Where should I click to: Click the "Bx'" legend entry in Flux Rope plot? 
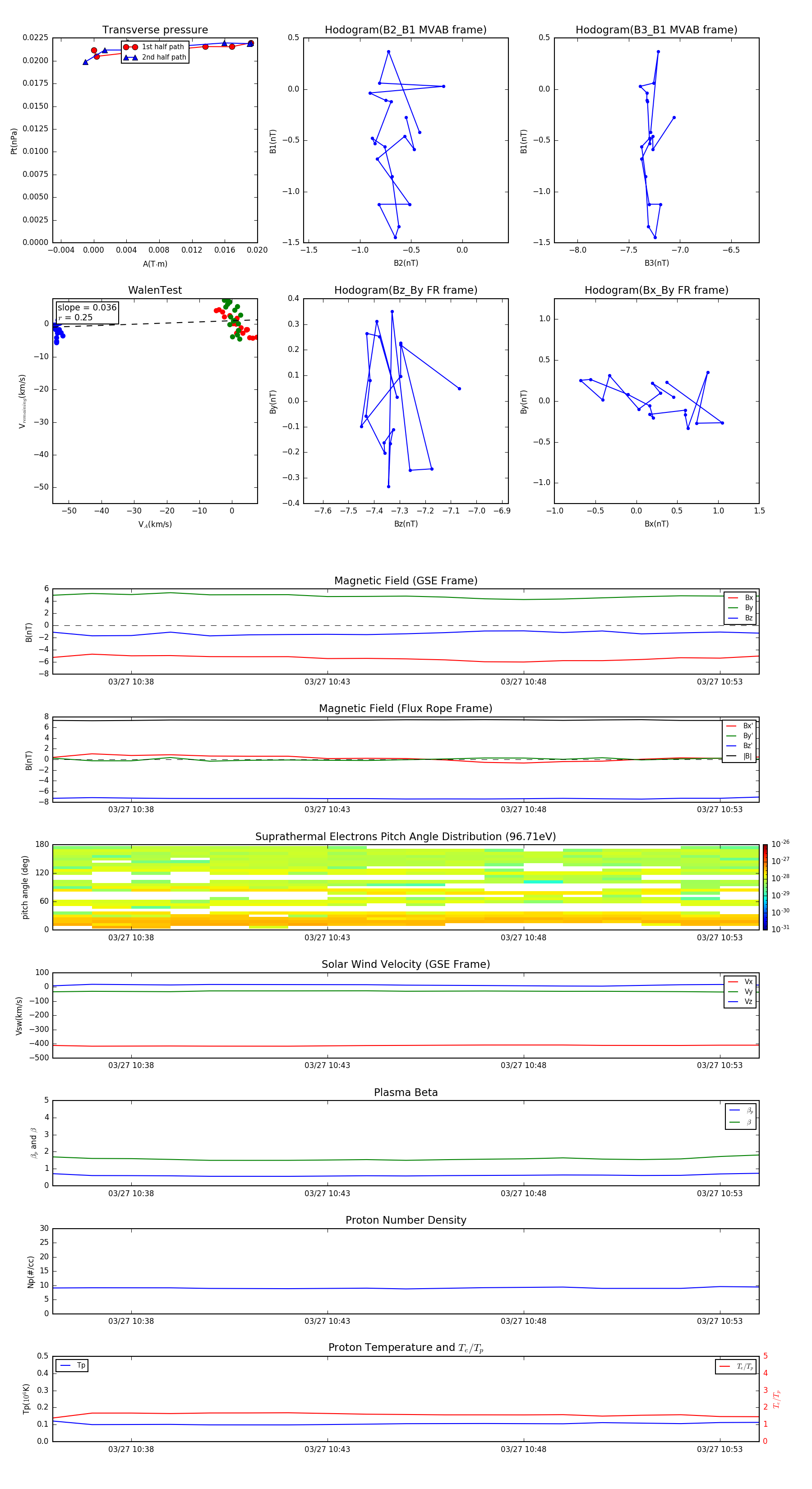pos(739,726)
